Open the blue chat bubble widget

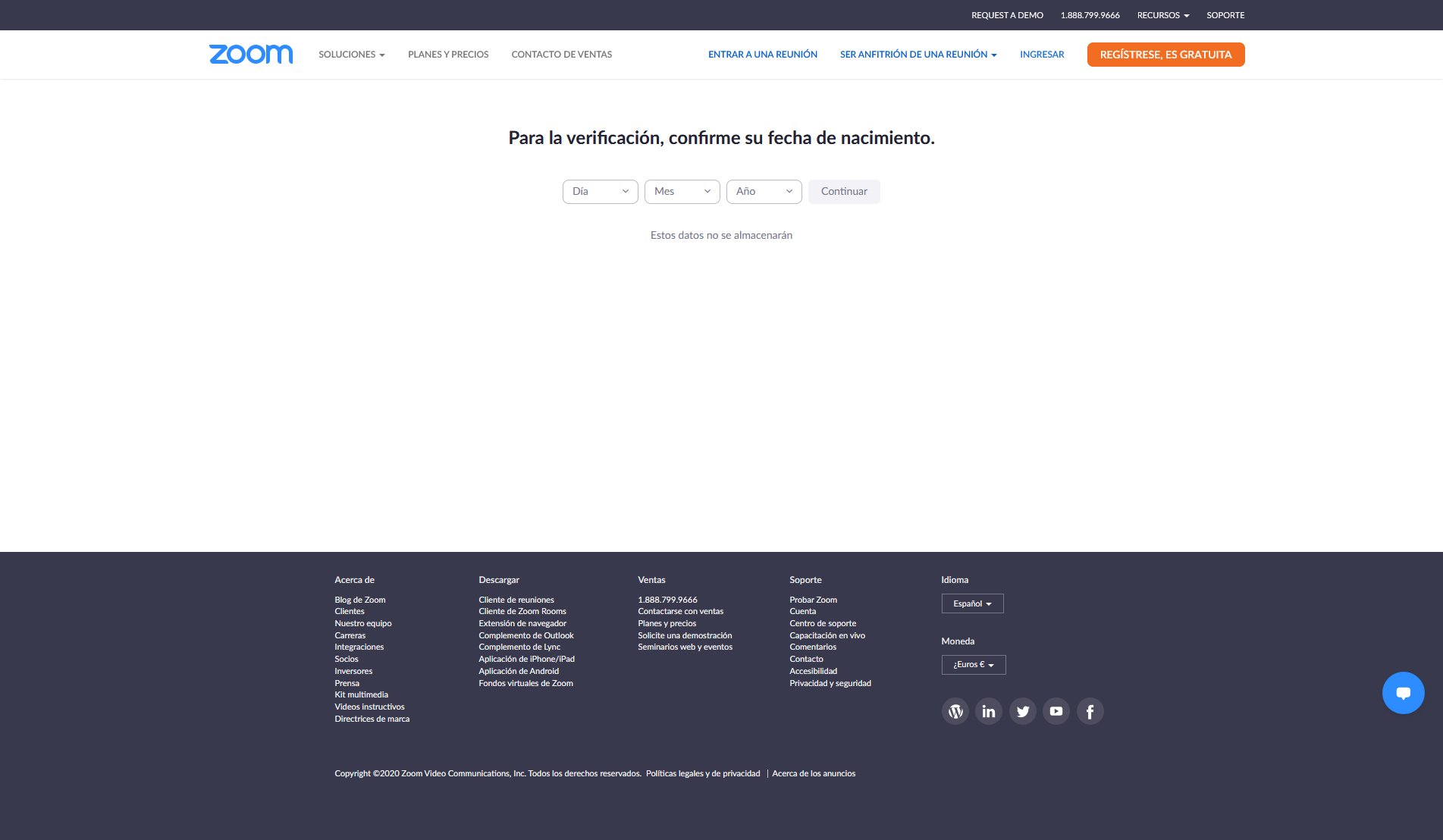[1404, 693]
